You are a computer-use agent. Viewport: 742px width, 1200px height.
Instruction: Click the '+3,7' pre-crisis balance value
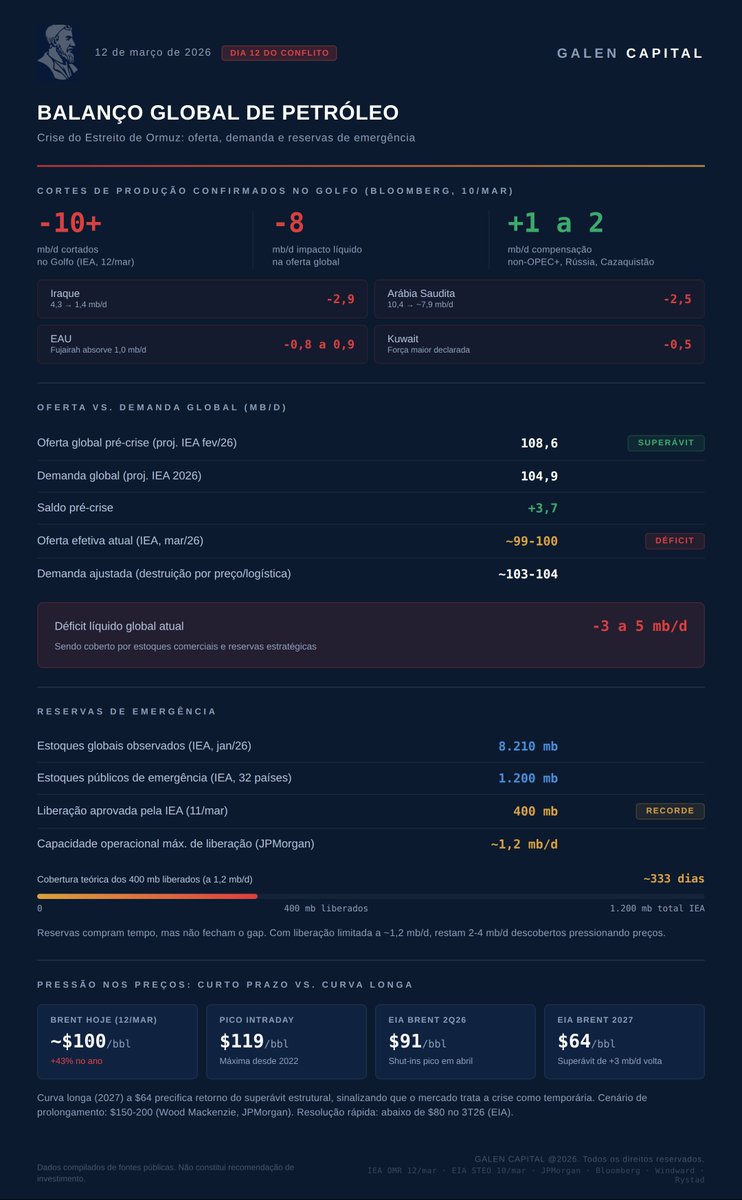coord(543,508)
